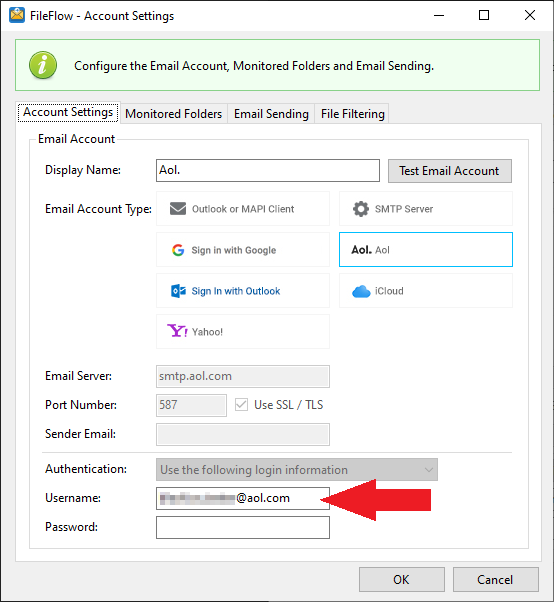Focus the Password input field
This screenshot has height=602, width=554.
tap(243, 527)
